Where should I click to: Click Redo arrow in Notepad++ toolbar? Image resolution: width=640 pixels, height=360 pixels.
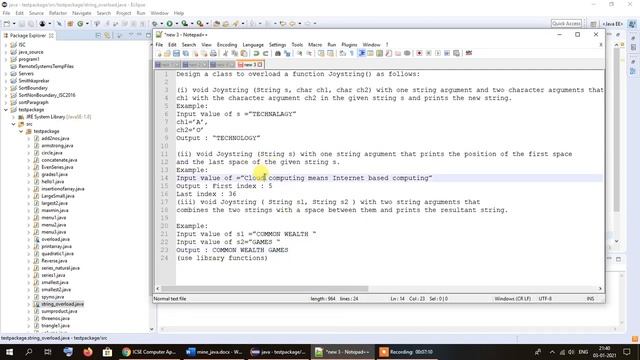(265, 53)
